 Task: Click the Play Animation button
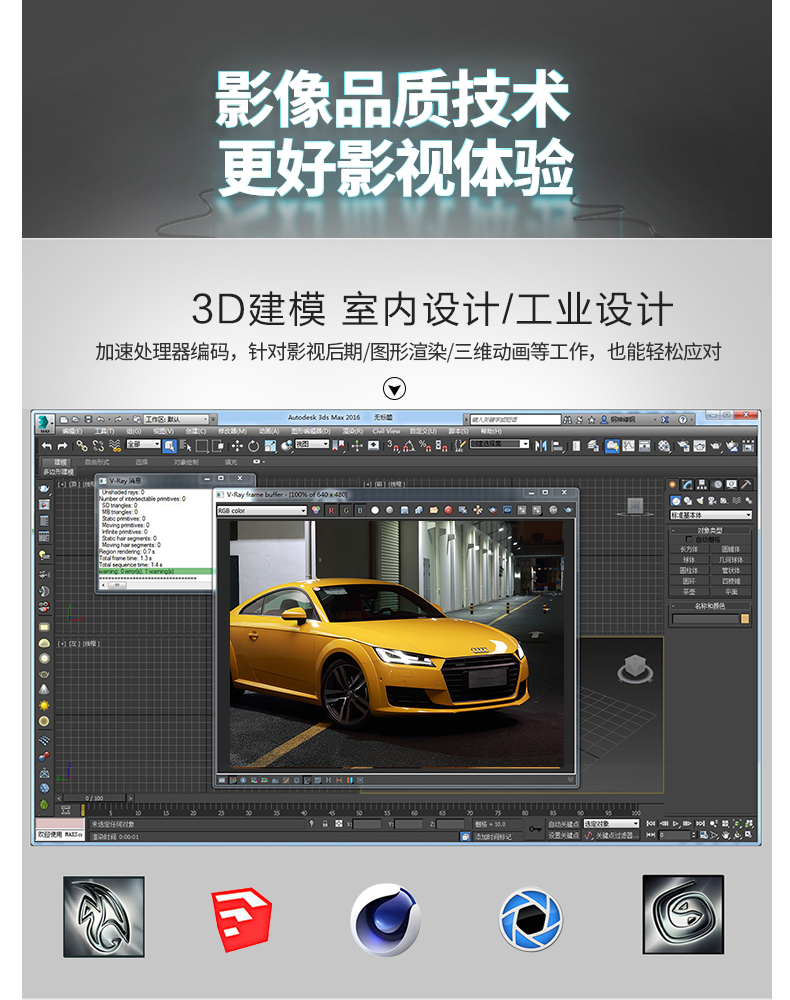676,823
